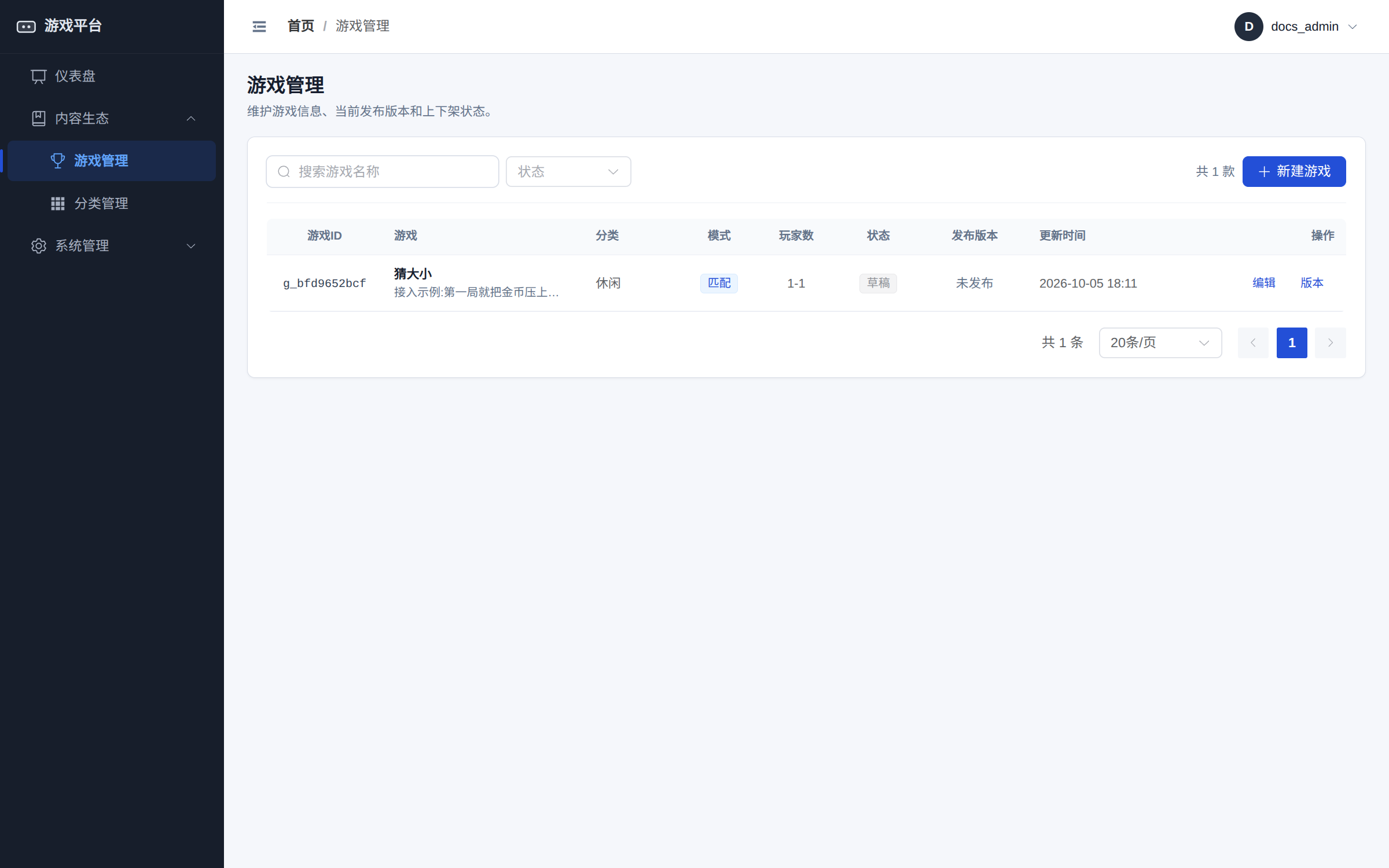Click the dashboard monitor icon
This screenshot has width=1389, height=868.
tap(39, 76)
